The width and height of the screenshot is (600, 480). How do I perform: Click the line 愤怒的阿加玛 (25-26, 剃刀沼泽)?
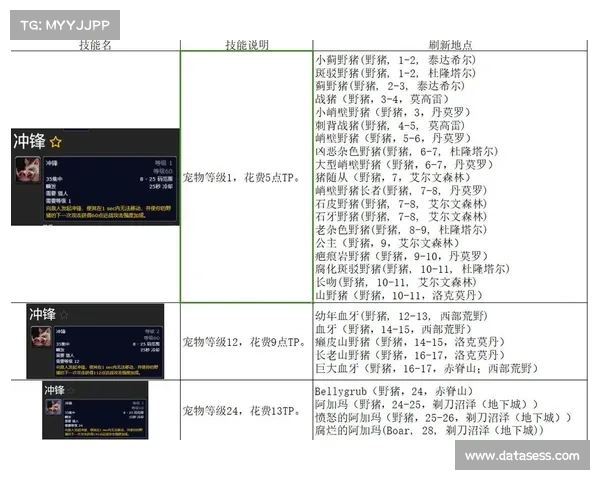click(x=443, y=417)
